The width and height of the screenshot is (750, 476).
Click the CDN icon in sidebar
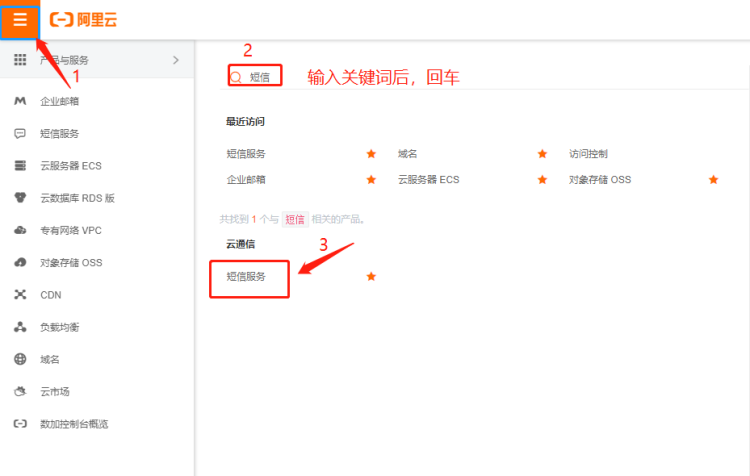pos(20,294)
